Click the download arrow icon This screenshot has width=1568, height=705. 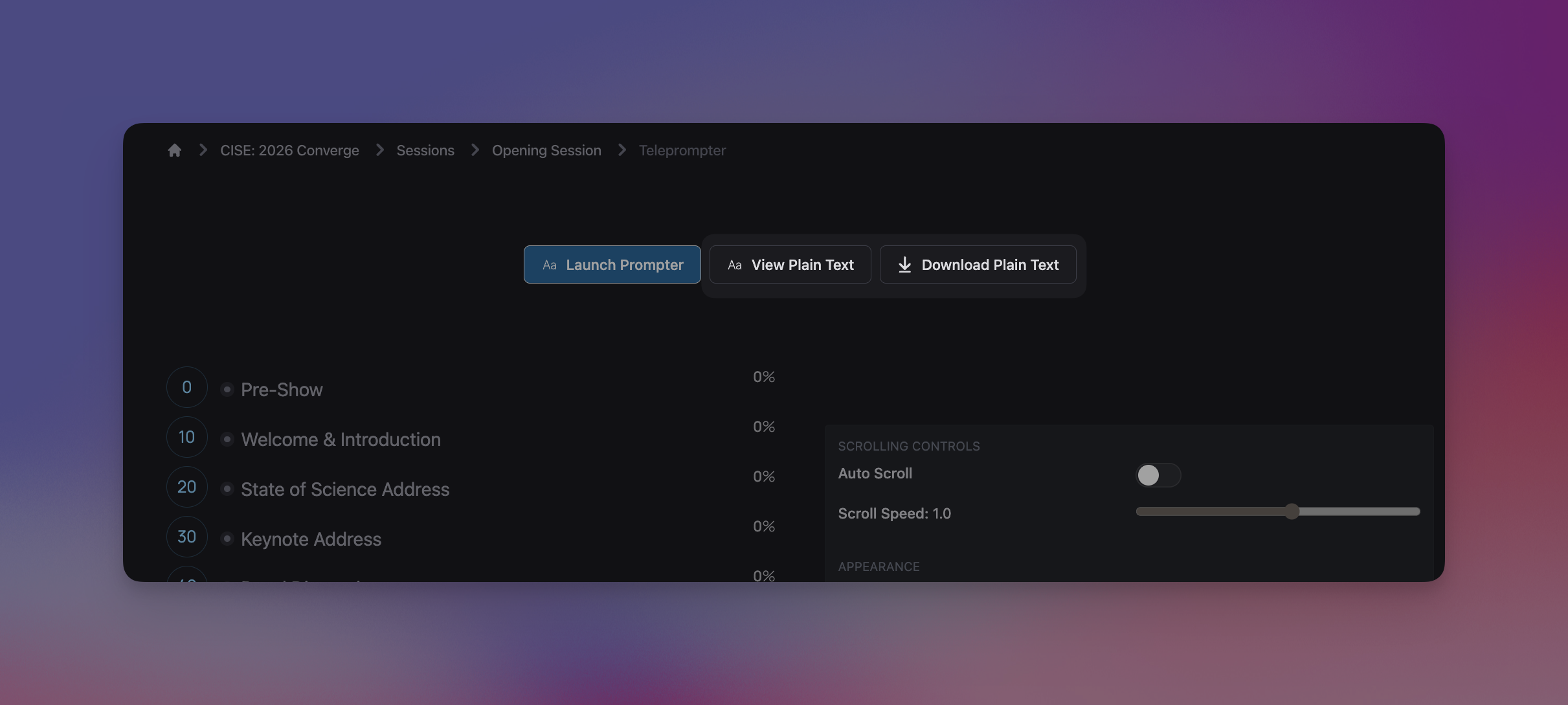tap(904, 265)
